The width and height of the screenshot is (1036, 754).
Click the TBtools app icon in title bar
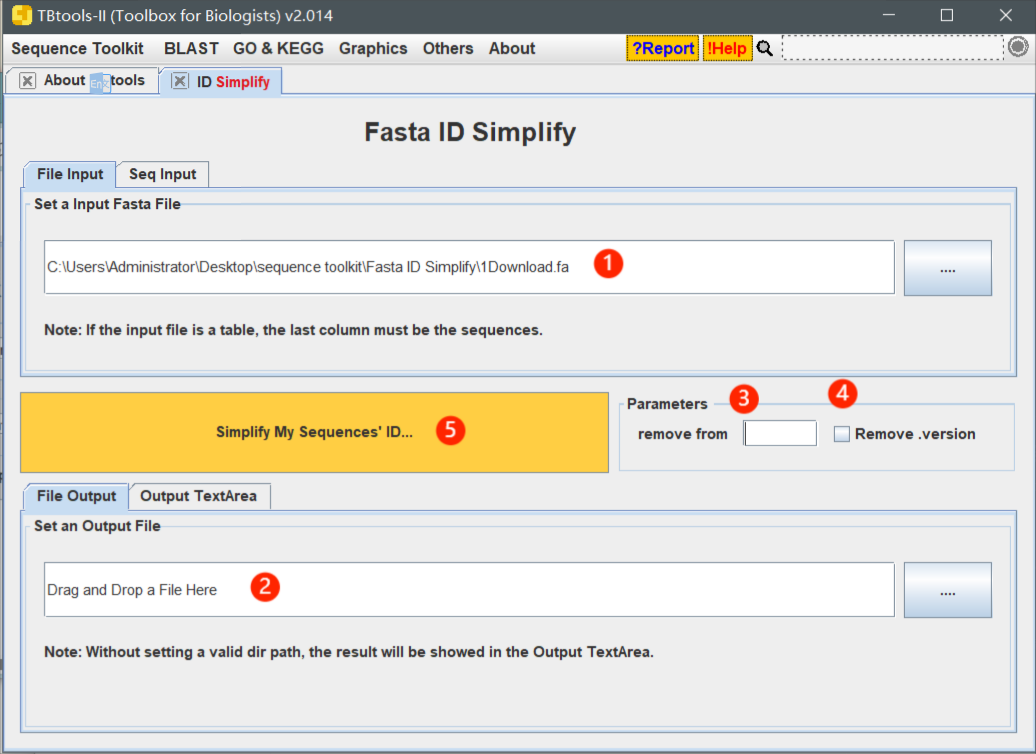[x=21, y=15]
